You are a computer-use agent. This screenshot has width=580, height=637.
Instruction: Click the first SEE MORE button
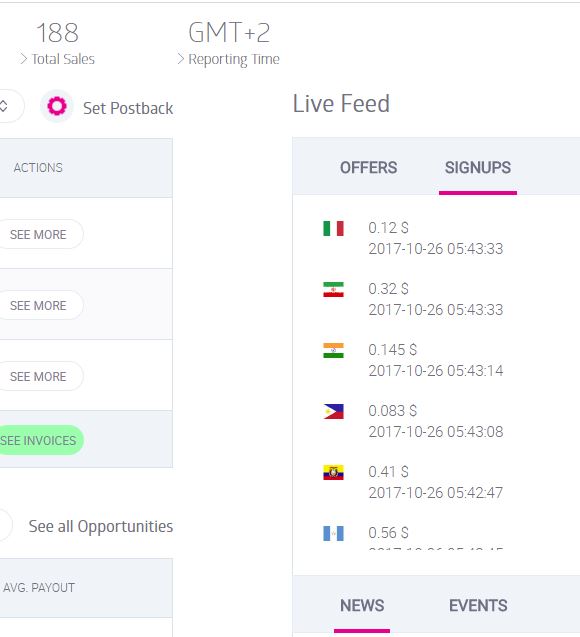coord(41,234)
